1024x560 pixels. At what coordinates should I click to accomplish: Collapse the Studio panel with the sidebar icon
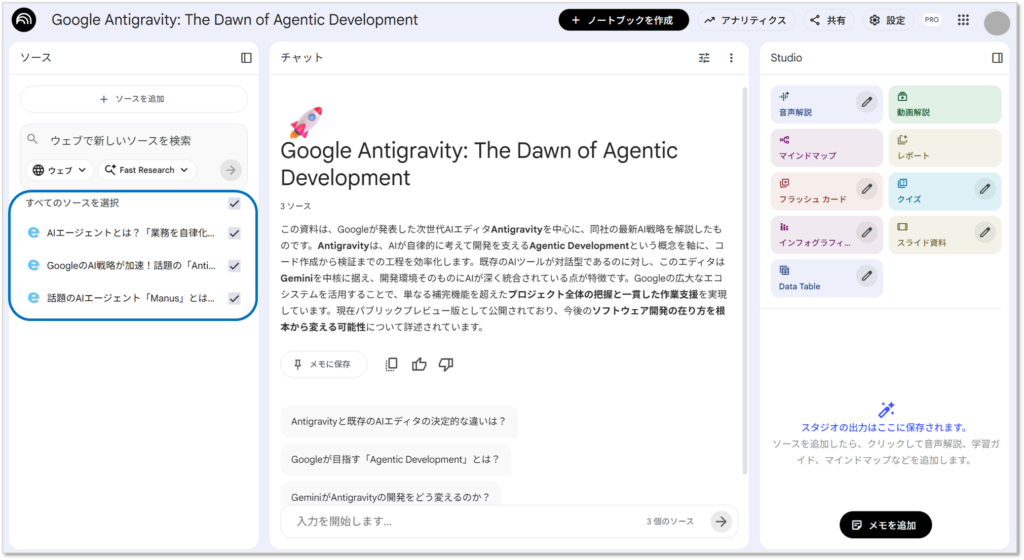tap(997, 58)
